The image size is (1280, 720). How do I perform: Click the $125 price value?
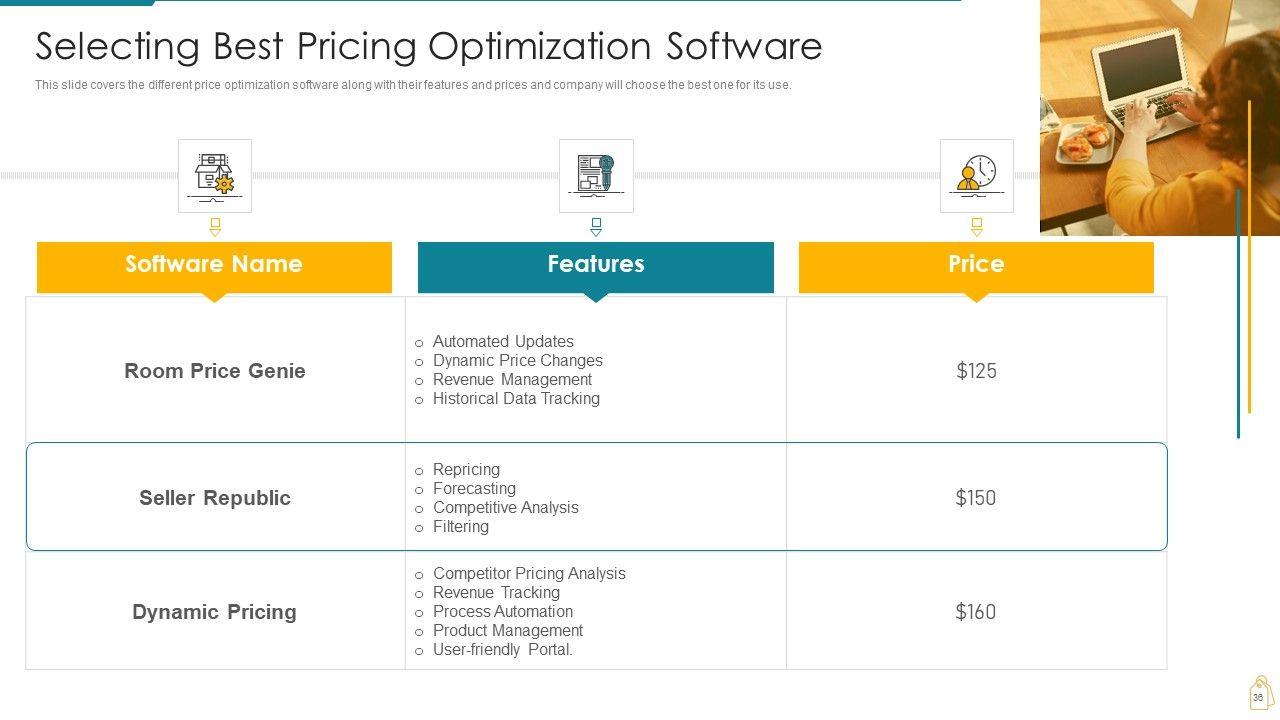pyautogui.click(x=976, y=371)
